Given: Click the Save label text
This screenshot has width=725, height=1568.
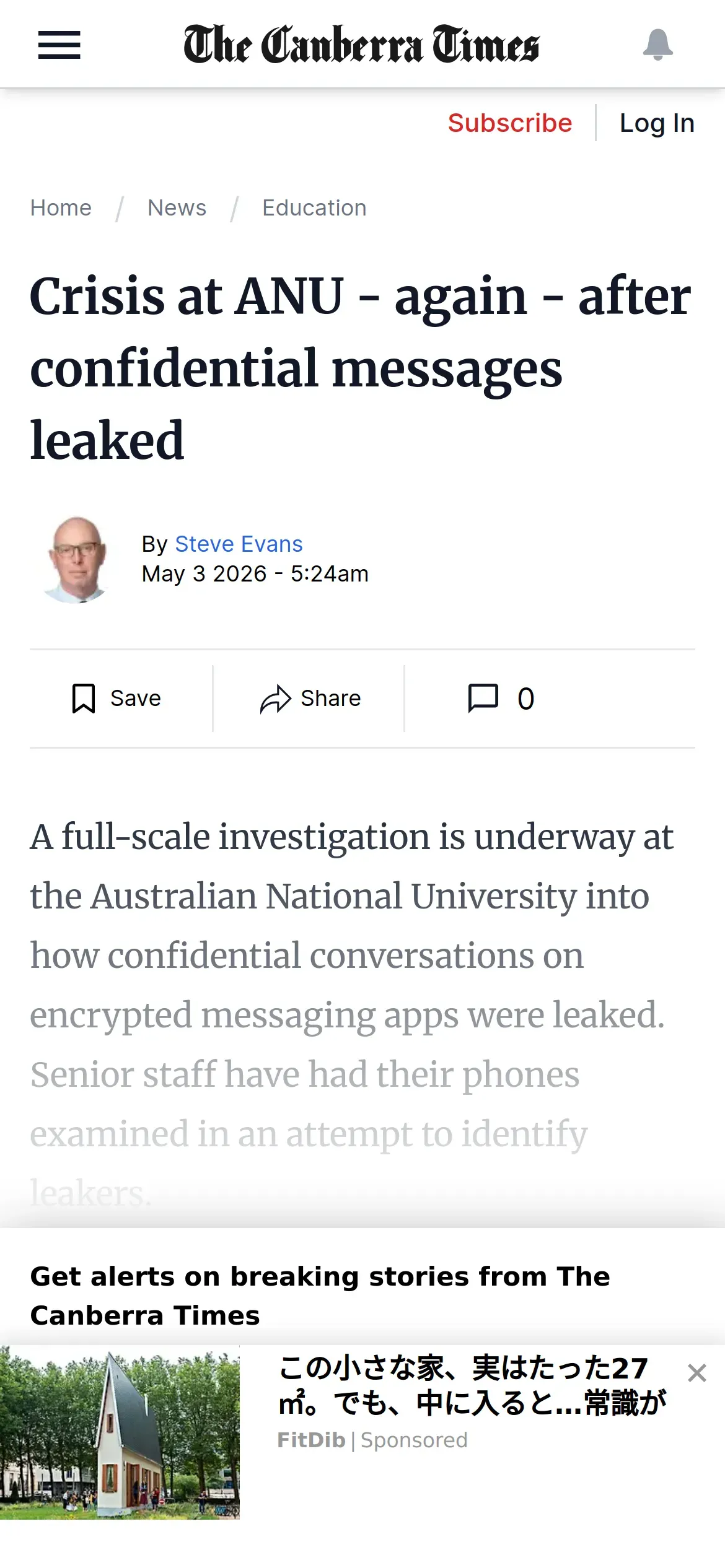Looking at the screenshot, I should (135, 699).
